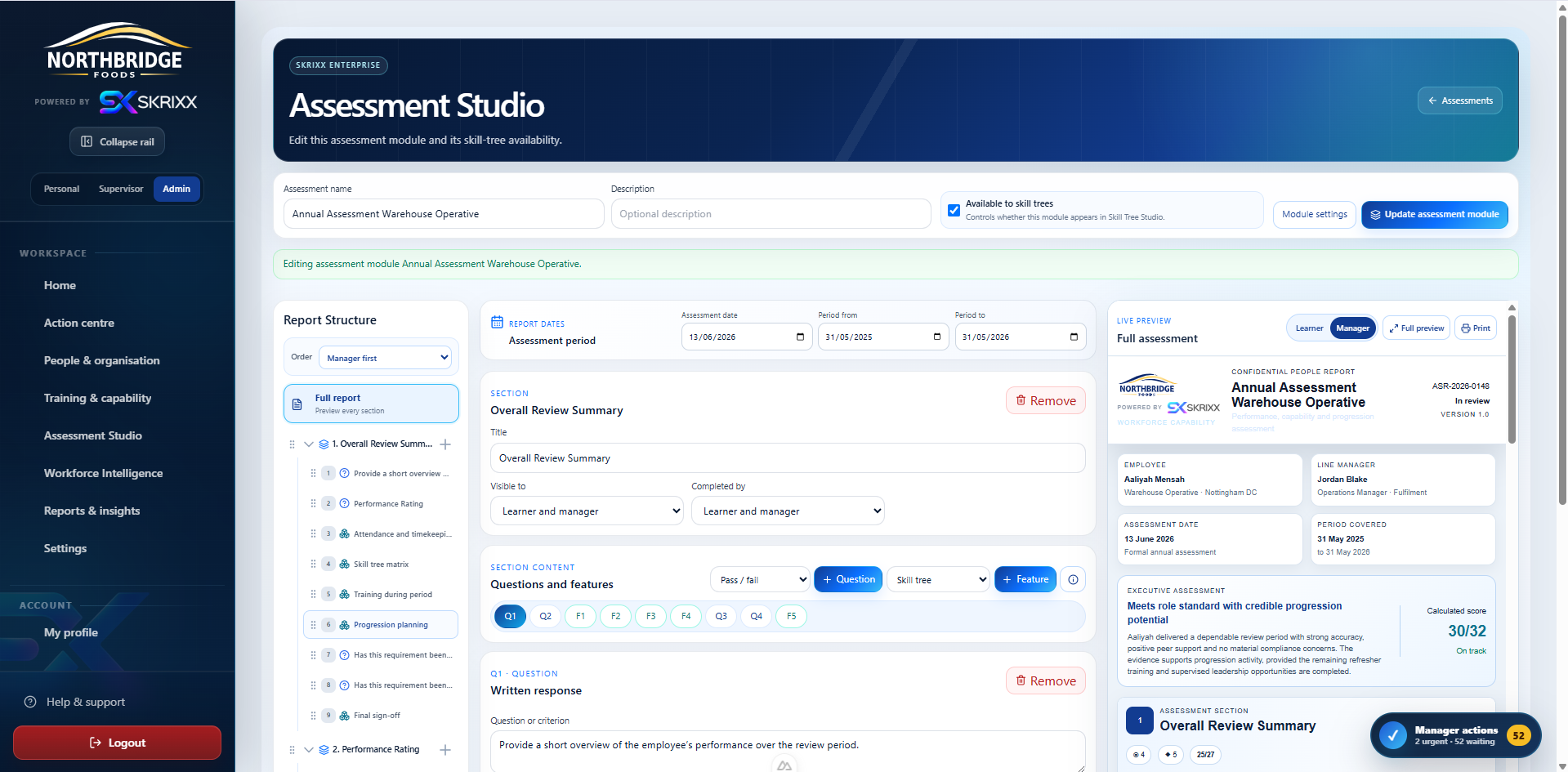Image resolution: width=1568 pixels, height=772 pixels.
Task: Select the Admin mode toggle
Action: tap(176, 189)
